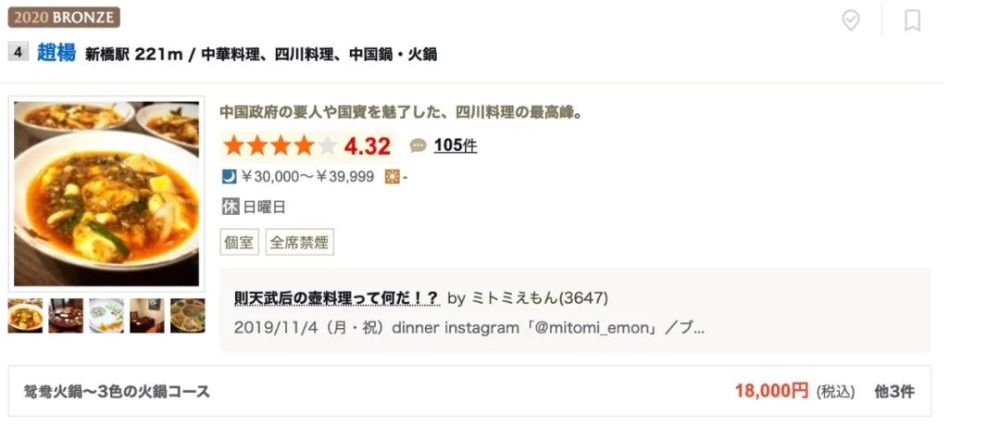Open the 趙楊 restaurant link
Image resolution: width=1000 pixels, height=428 pixels.
(56, 53)
